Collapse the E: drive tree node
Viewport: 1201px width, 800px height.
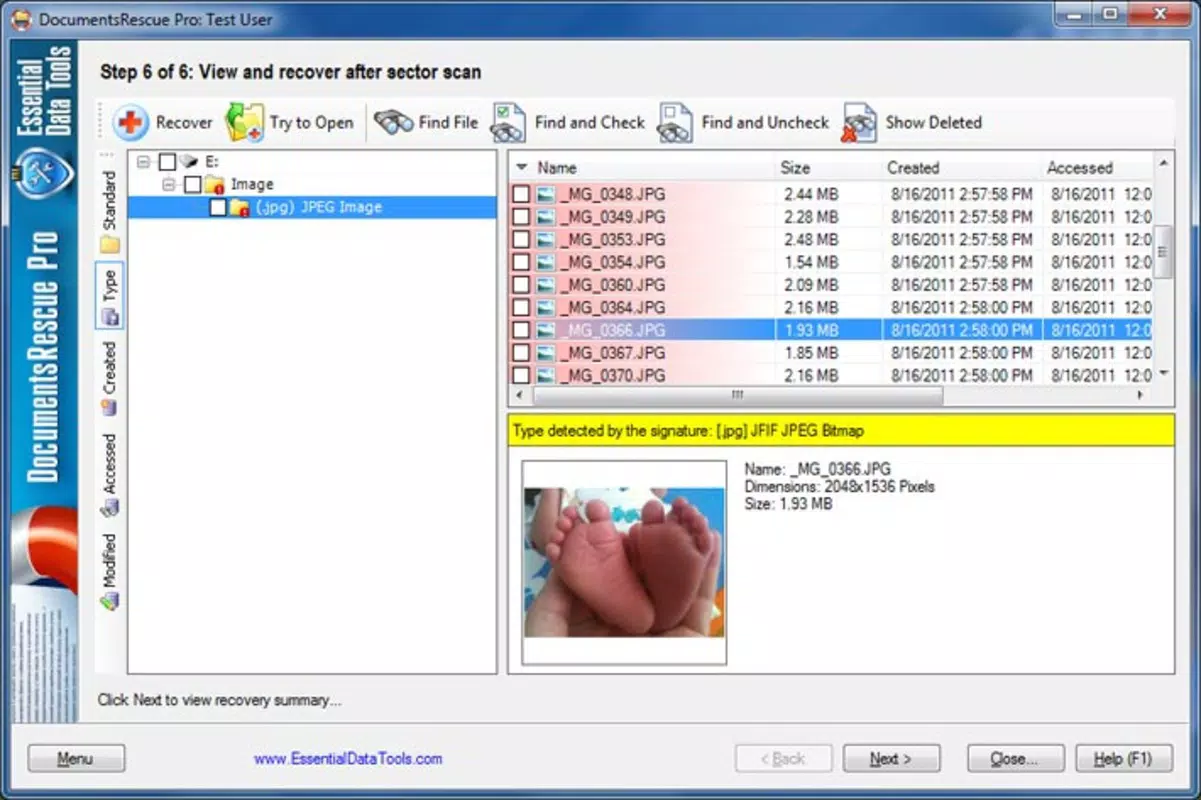coord(145,161)
